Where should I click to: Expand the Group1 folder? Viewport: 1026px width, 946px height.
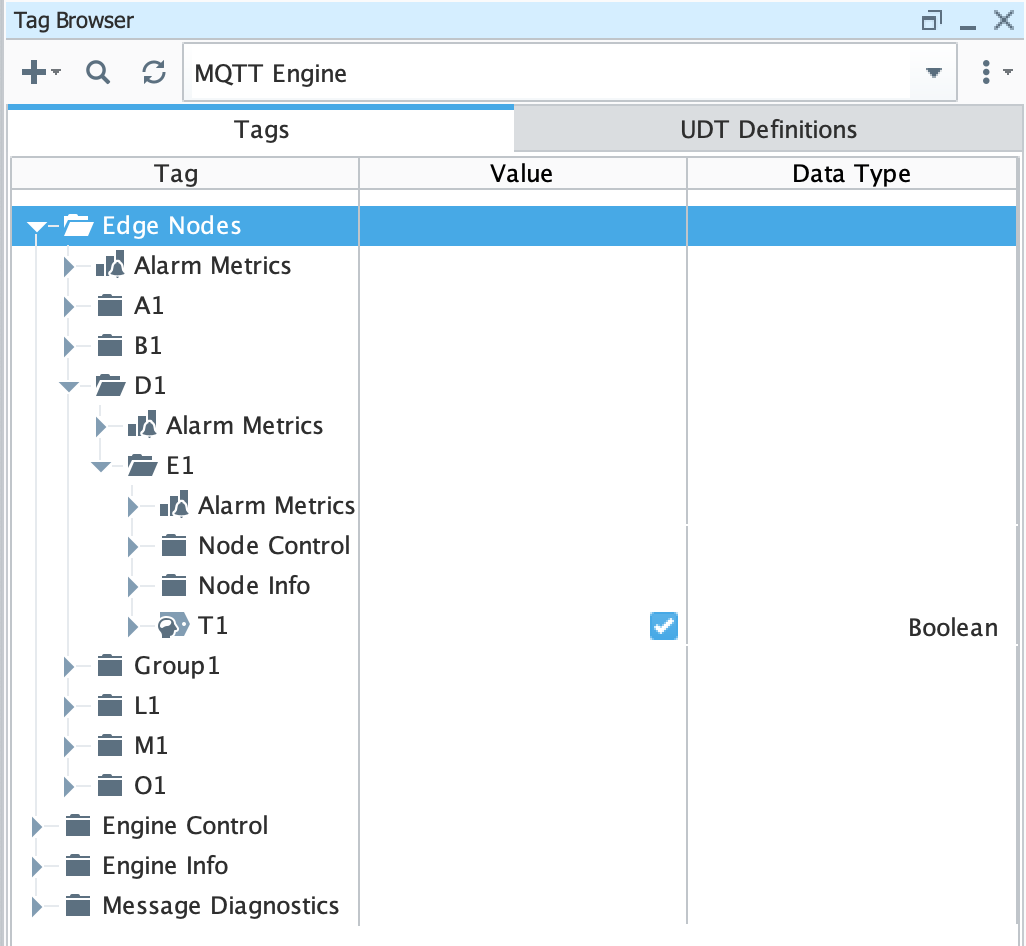click(x=68, y=666)
